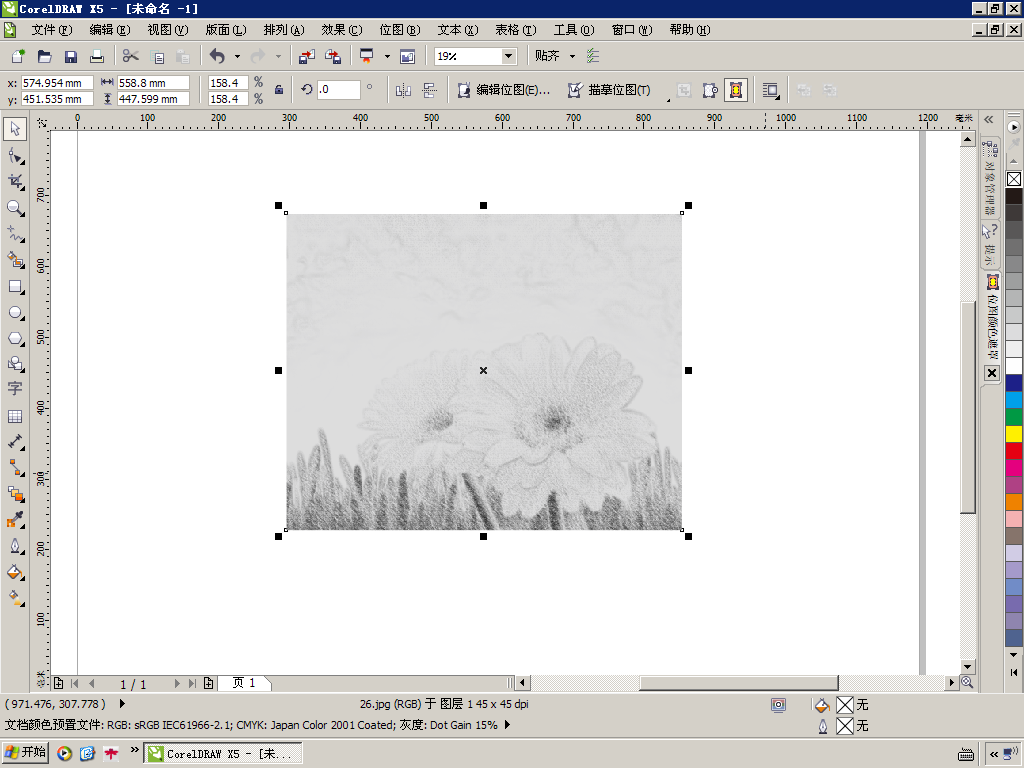Open the undo history dropdown arrow
Image resolution: width=1024 pixels, height=768 pixels.
237,56
